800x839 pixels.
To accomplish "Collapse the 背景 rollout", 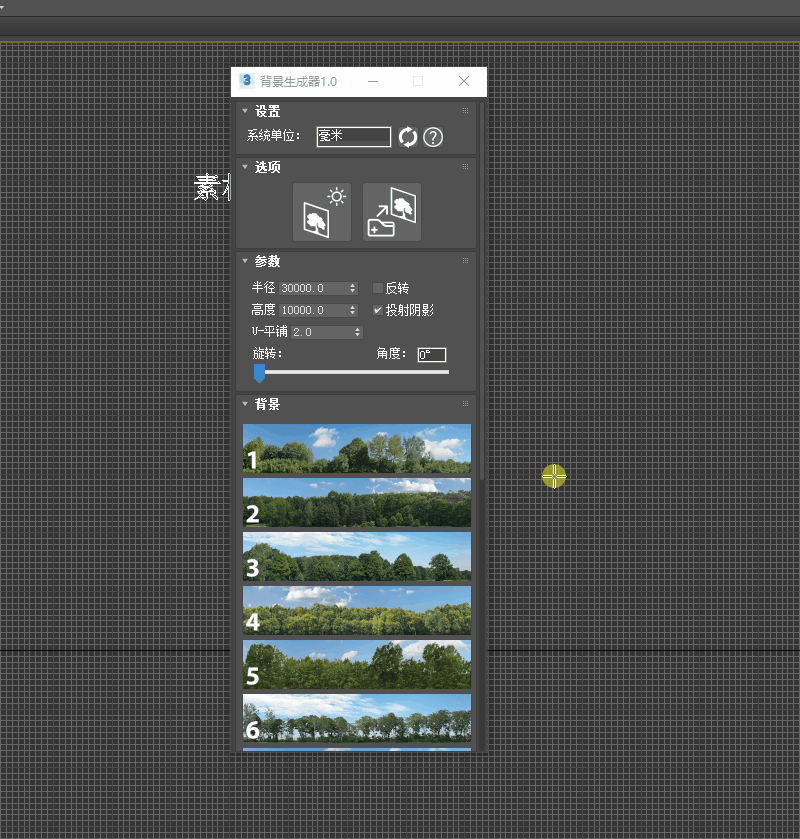I will pyautogui.click(x=244, y=405).
